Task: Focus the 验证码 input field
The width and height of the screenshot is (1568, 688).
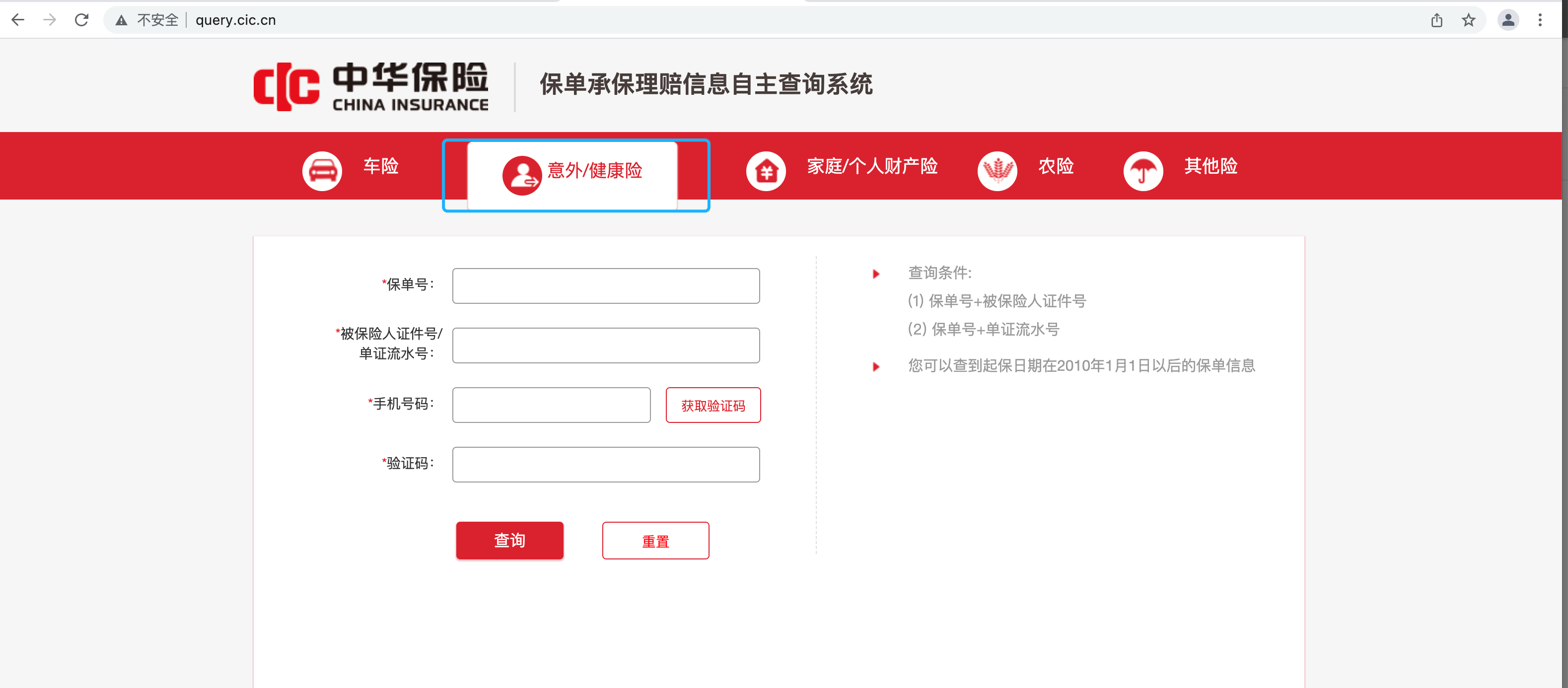Action: pyautogui.click(x=606, y=464)
